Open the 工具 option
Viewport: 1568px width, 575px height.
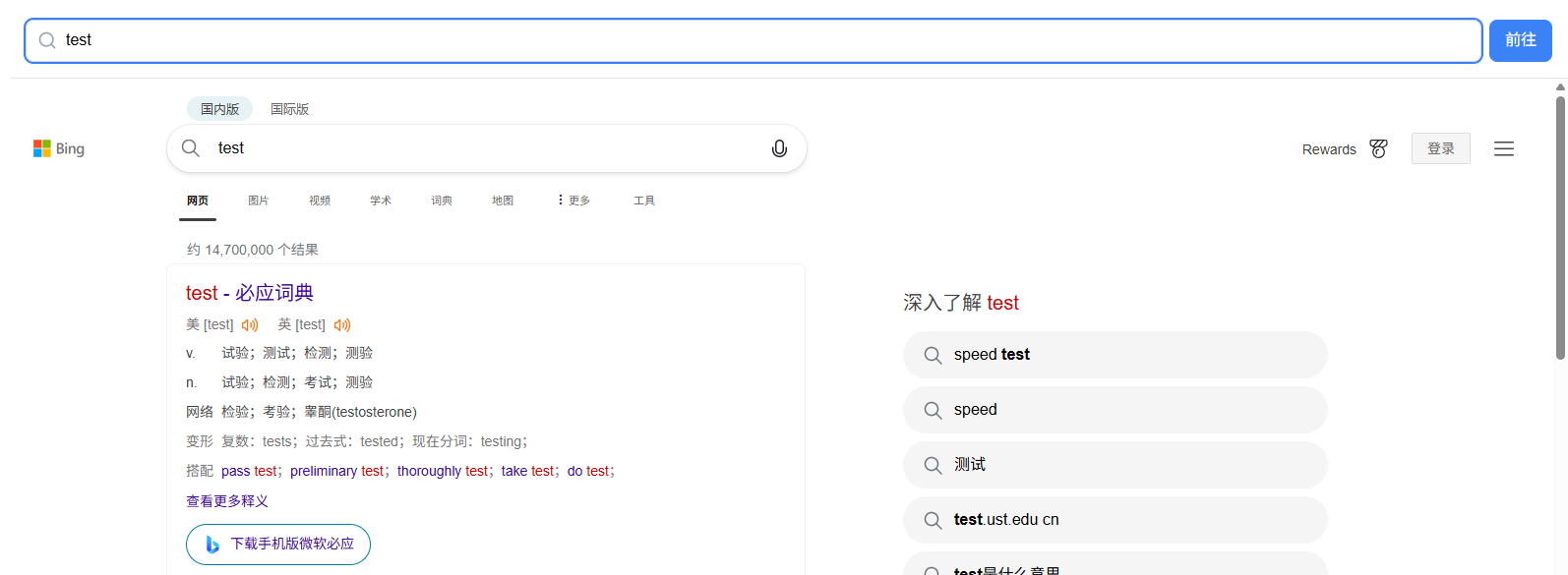644,201
